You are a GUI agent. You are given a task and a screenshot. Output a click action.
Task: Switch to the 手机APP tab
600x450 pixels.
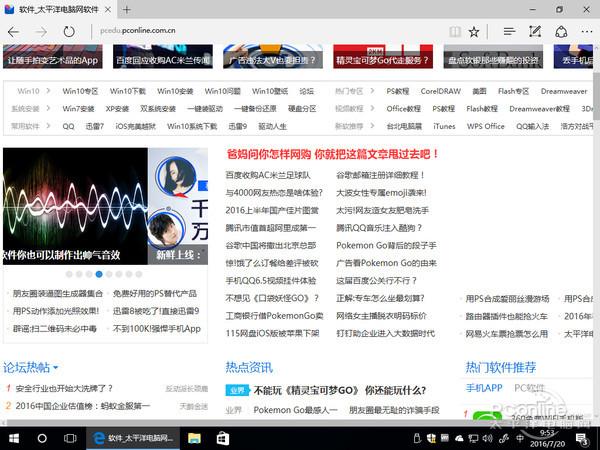click(484, 388)
